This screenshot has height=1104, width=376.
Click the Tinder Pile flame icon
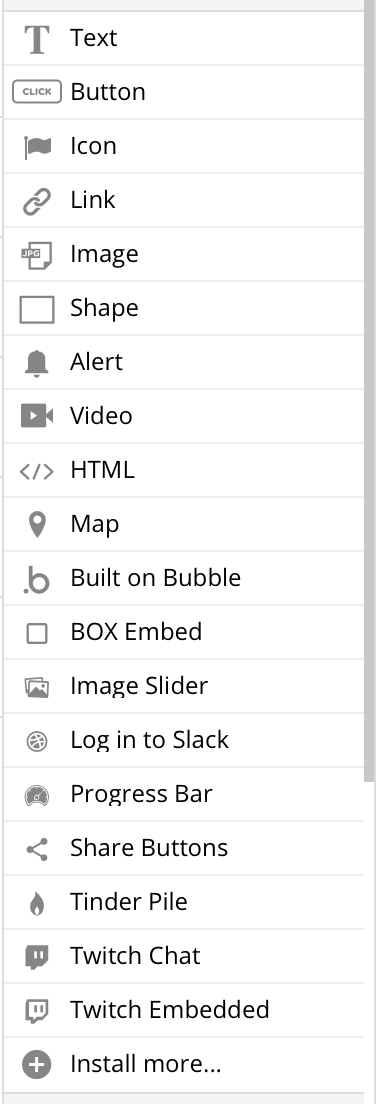[37, 903]
